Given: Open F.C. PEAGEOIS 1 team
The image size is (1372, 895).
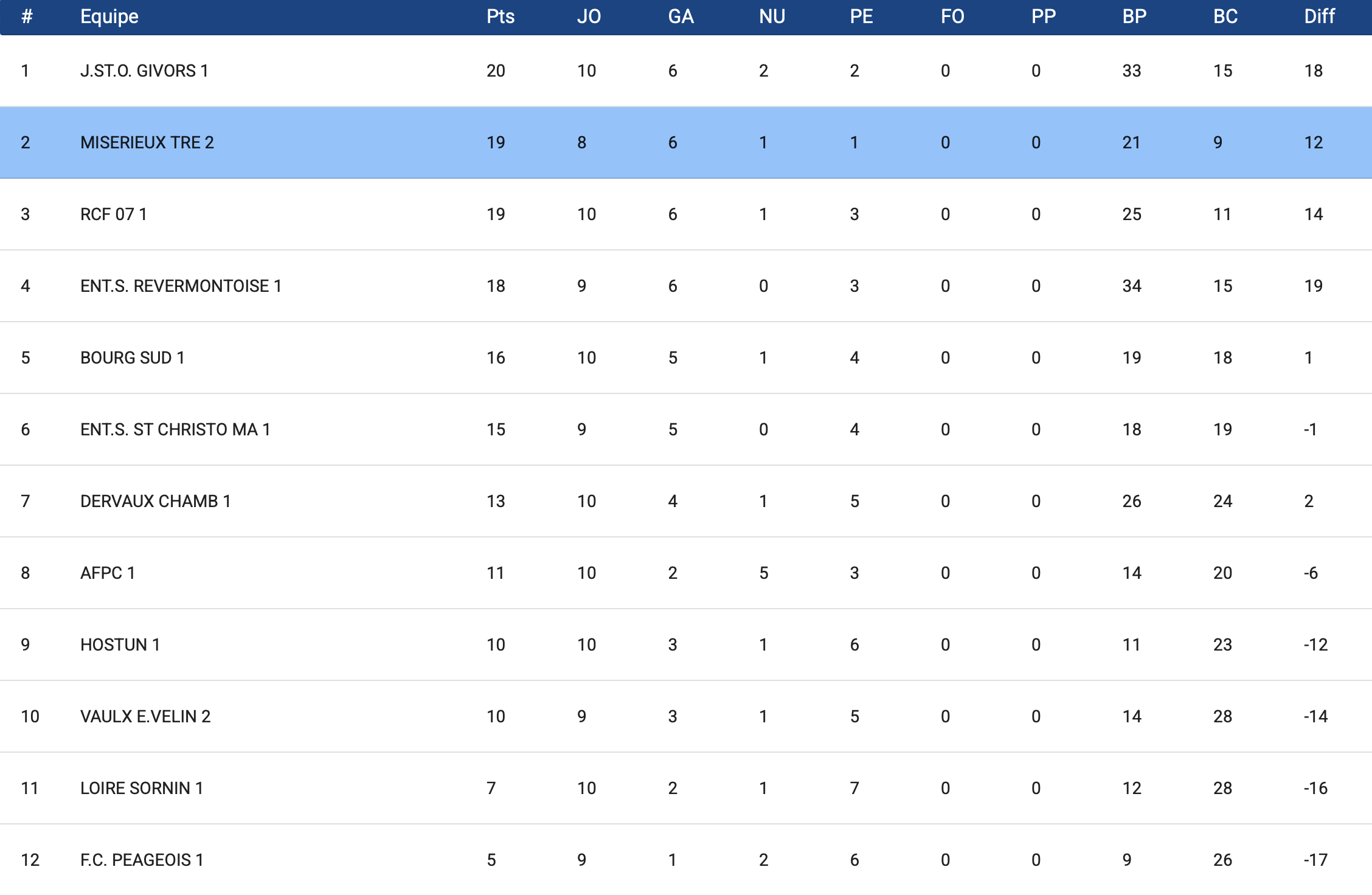Looking at the screenshot, I should point(142,860).
